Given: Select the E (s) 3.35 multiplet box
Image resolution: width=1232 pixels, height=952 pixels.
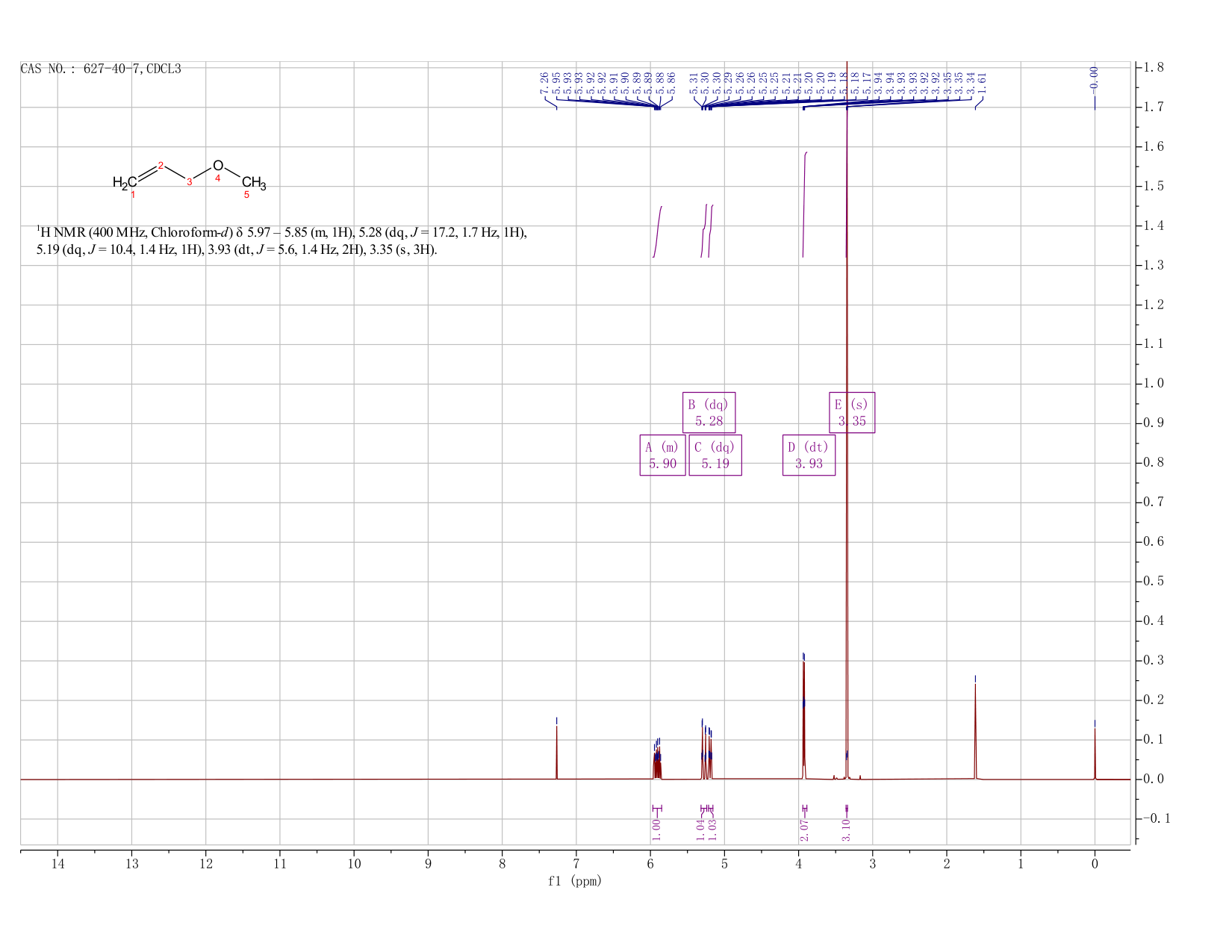Looking at the screenshot, I should tap(851, 412).
